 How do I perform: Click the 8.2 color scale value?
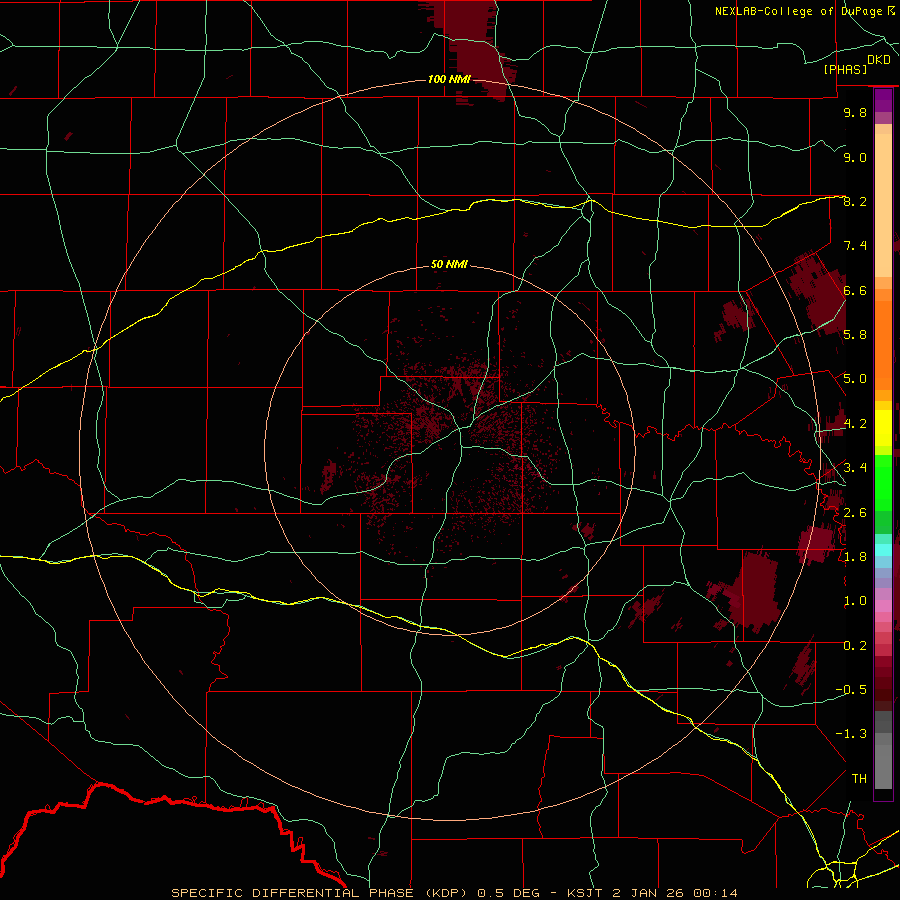(855, 201)
